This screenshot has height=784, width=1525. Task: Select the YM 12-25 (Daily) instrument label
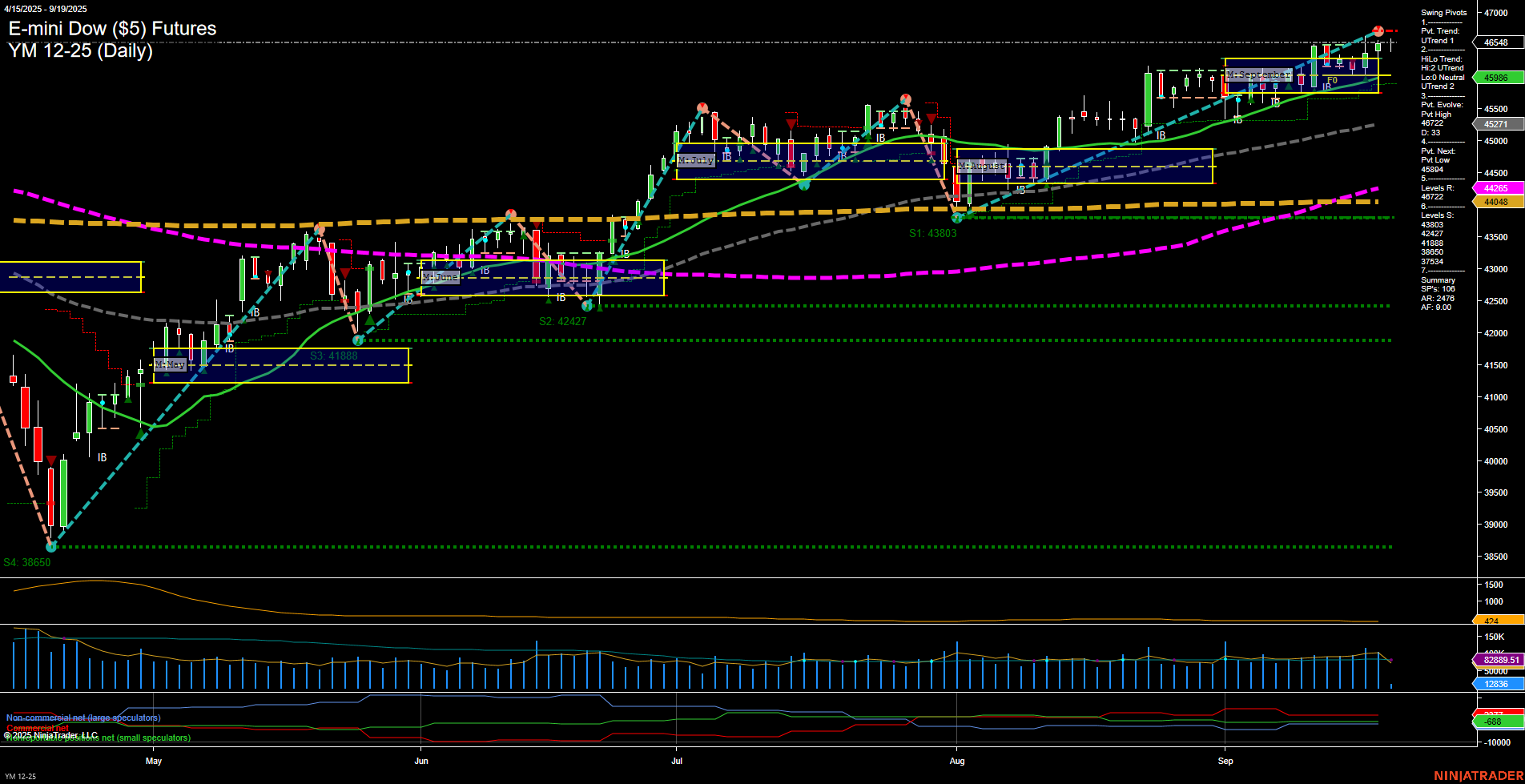click(x=80, y=50)
